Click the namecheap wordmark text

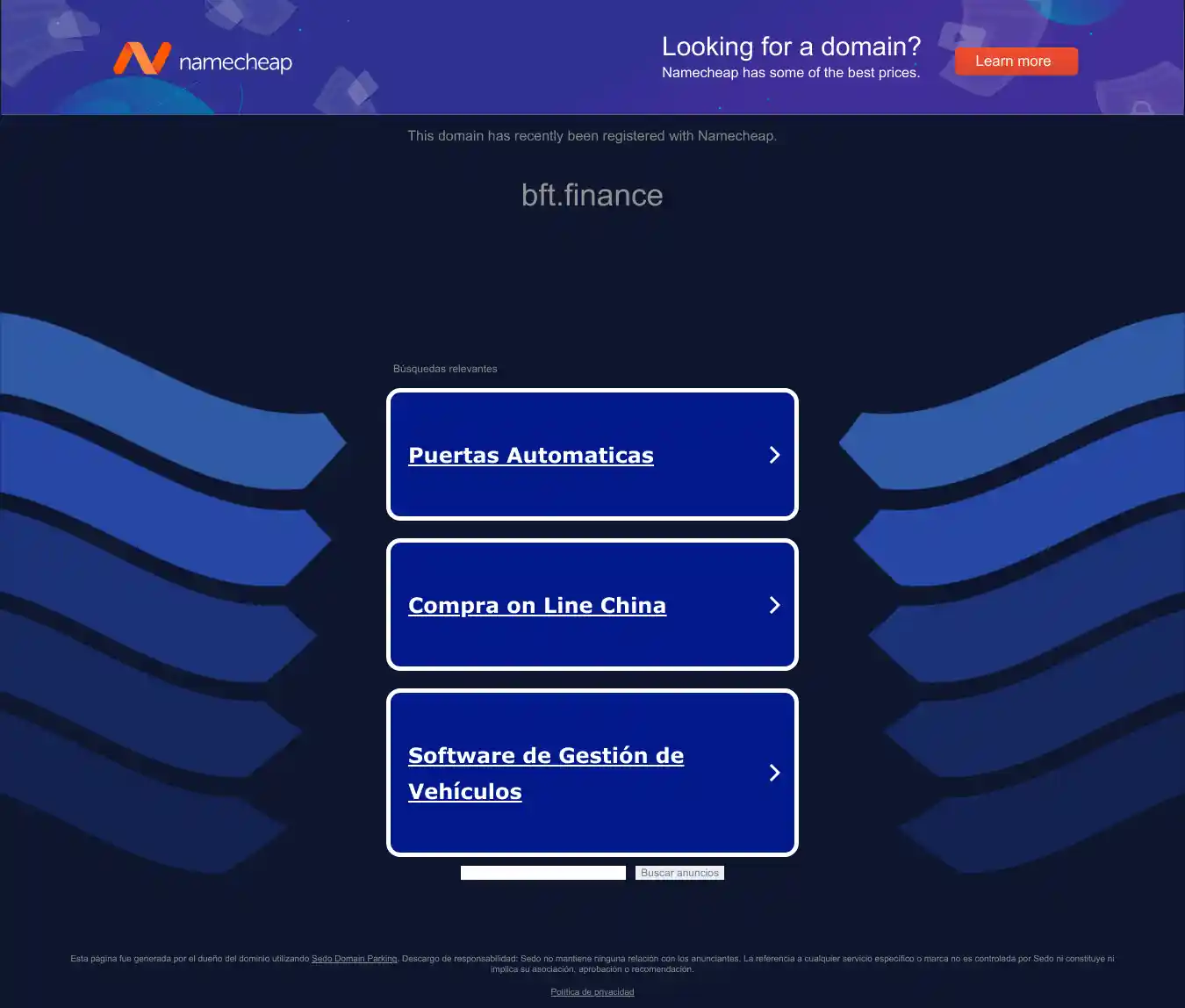point(235,62)
